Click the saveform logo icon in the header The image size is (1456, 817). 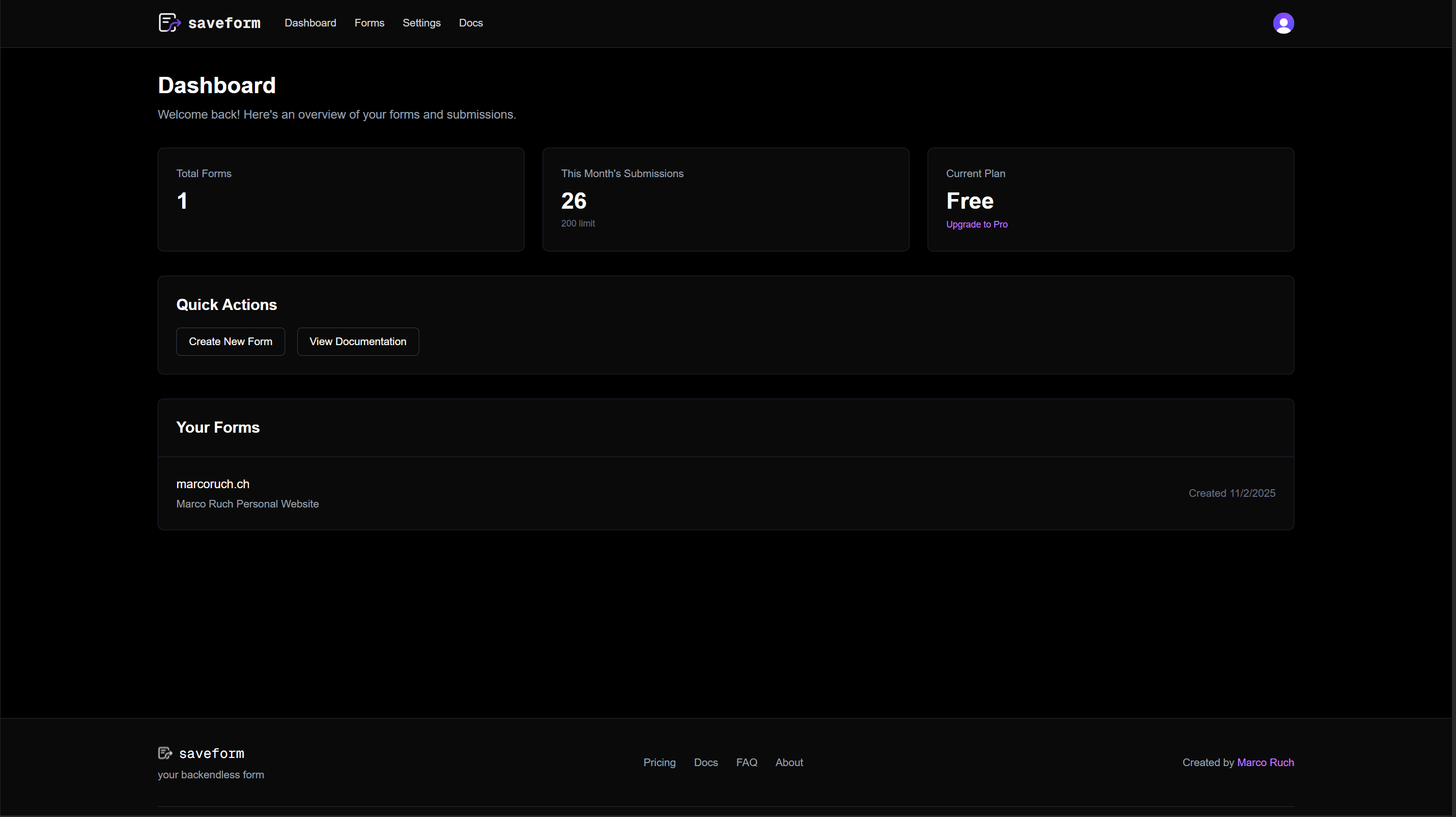pyautogui.click(x=169, y=22)
